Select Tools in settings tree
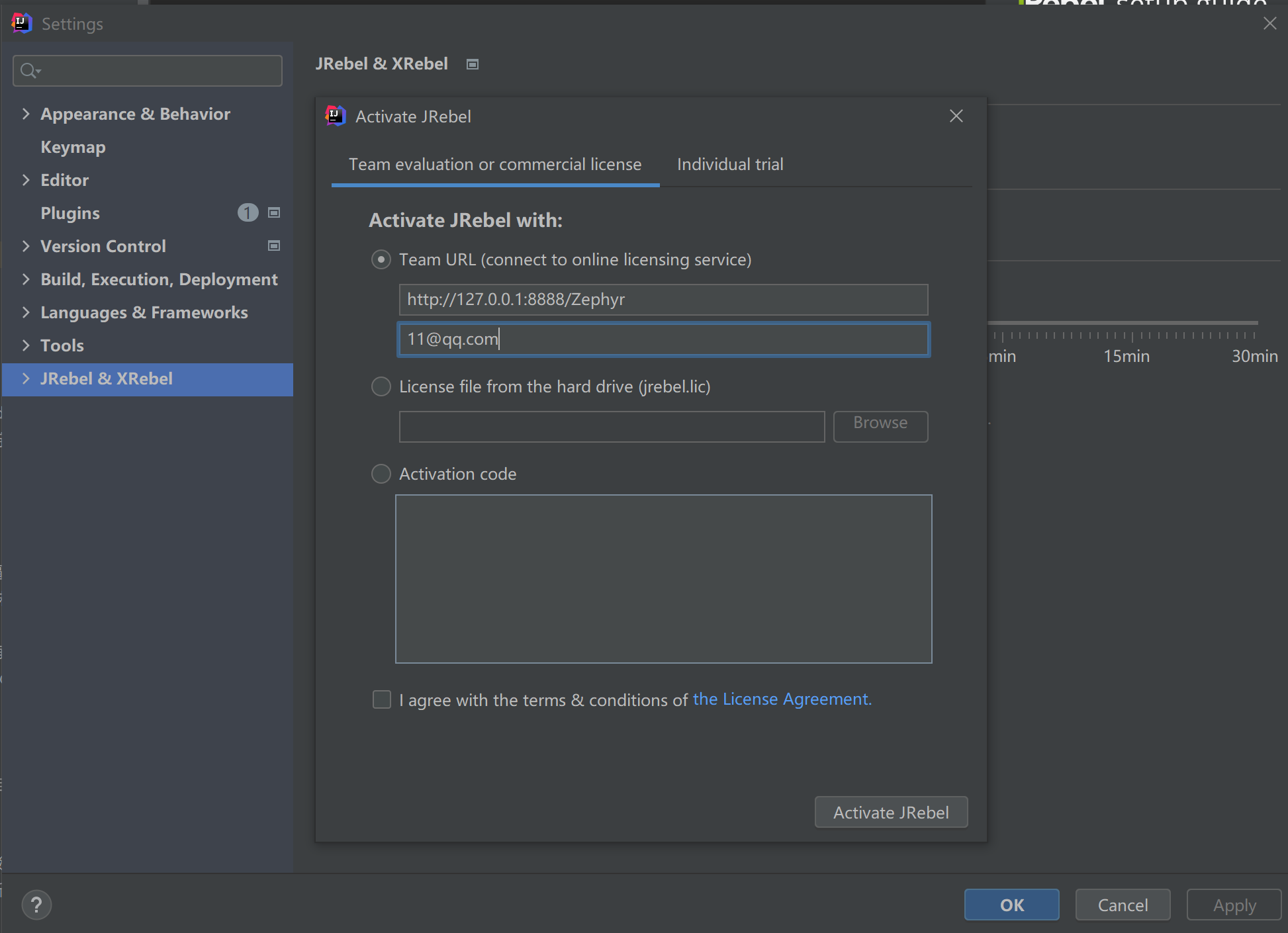1288x933 pixels. [x=62, y=345]
